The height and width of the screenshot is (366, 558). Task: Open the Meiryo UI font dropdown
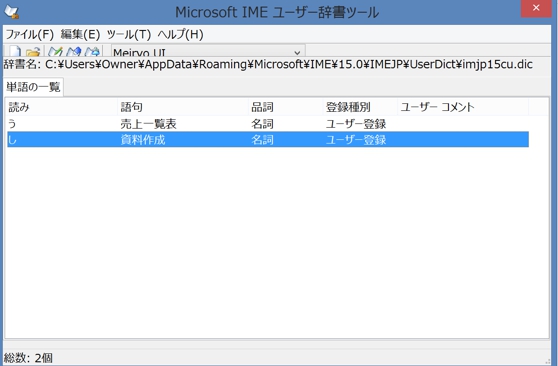pyautogui.click(x=209, y=52)
